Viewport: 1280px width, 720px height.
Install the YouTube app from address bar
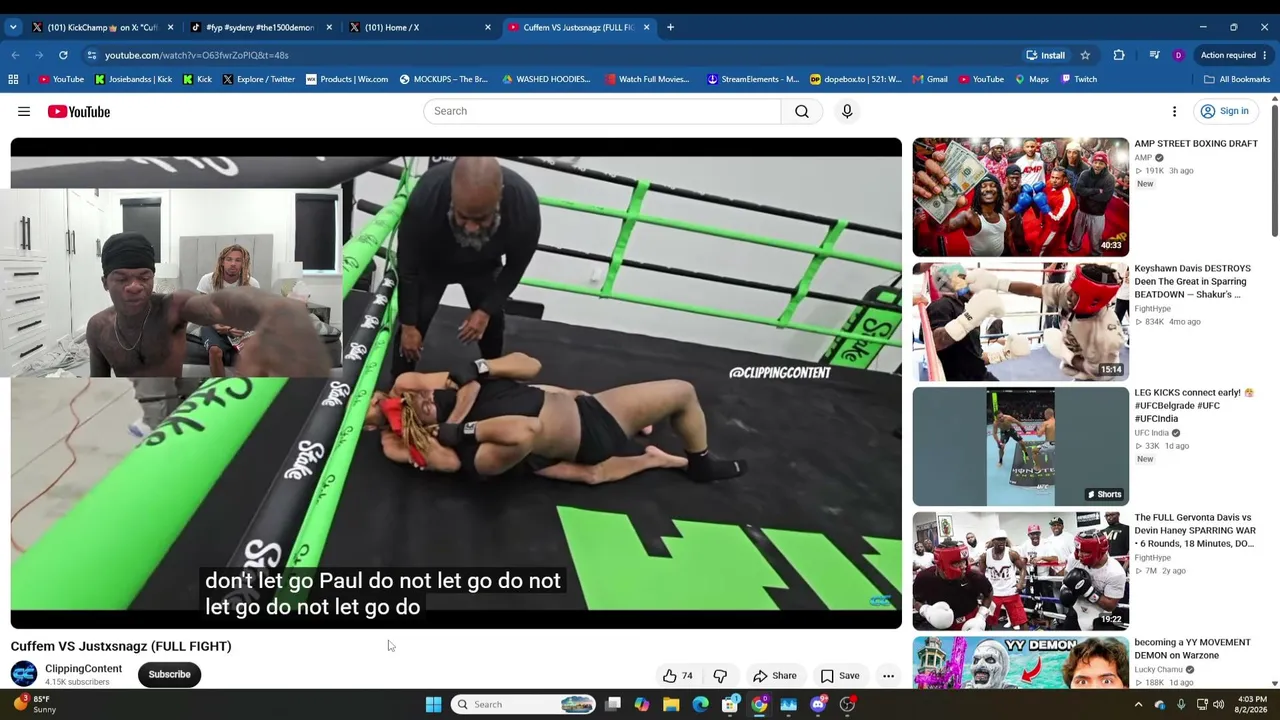pyautogui.click(x=1046, y=55)
